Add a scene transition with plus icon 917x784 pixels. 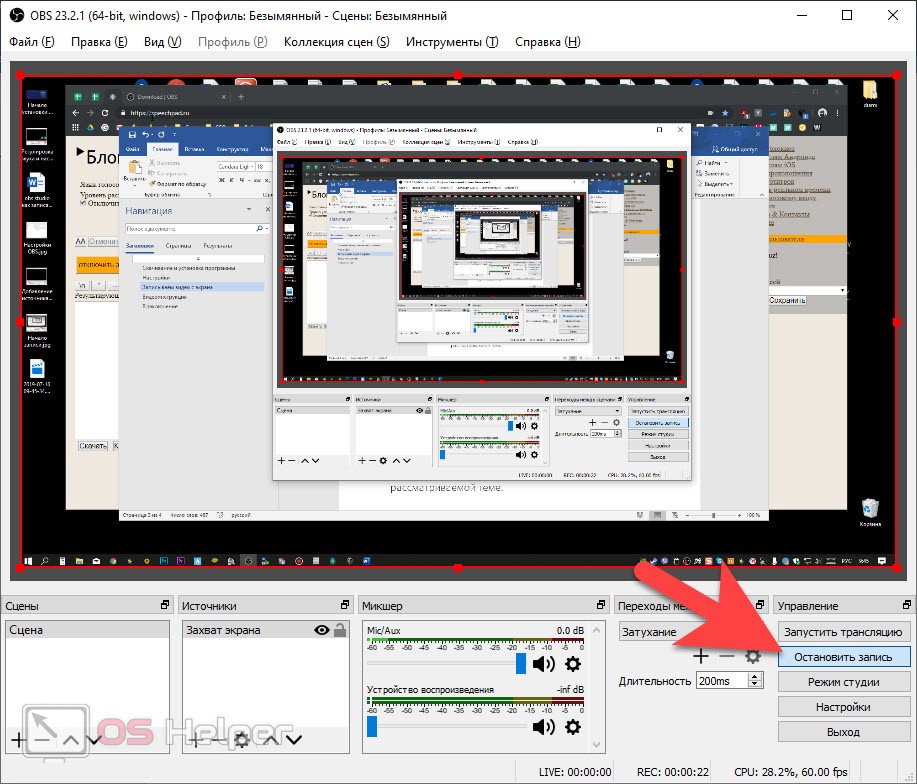(x=701, y=657)
